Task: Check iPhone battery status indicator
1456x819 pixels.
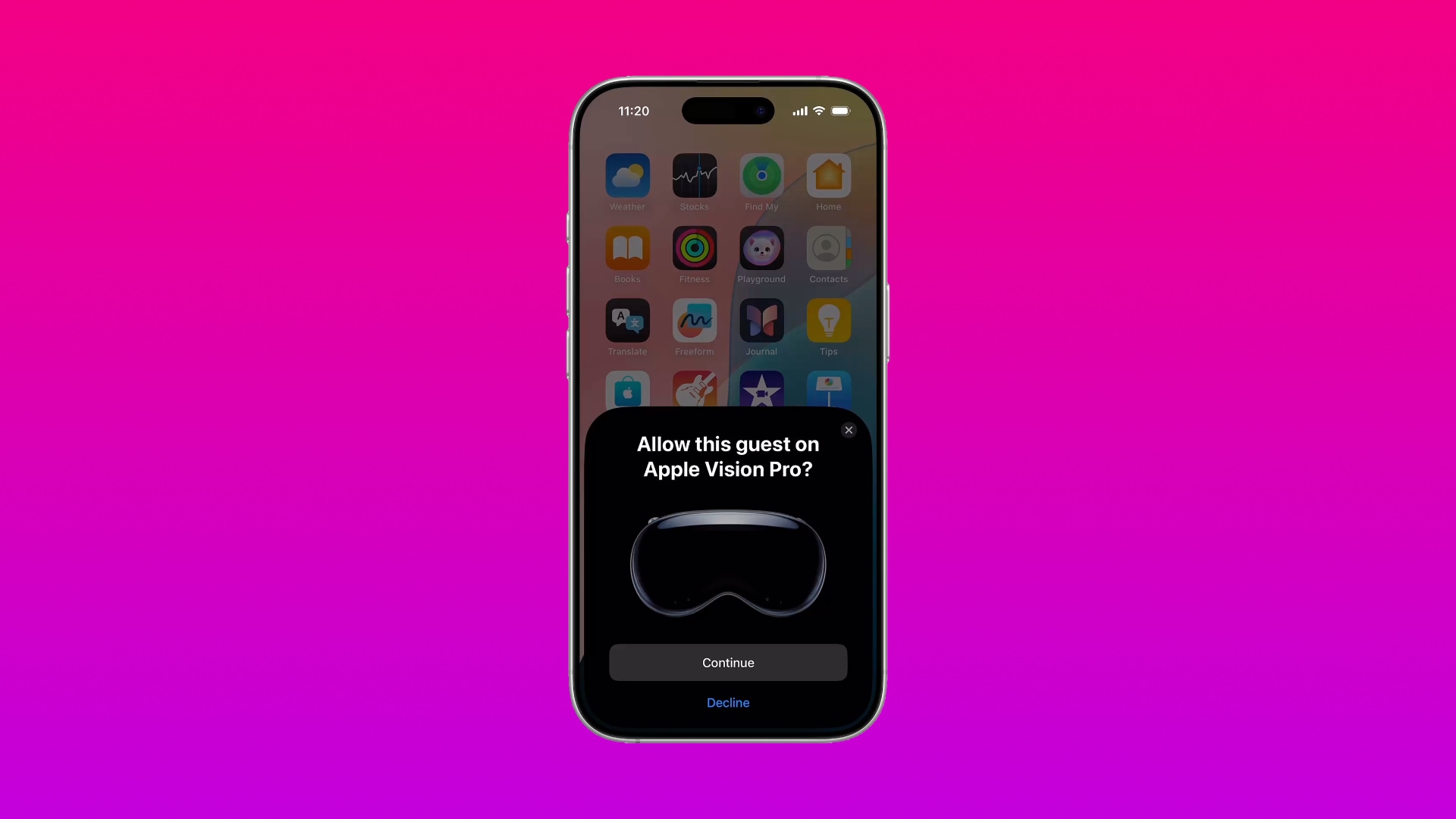Action: coord(841,110)
